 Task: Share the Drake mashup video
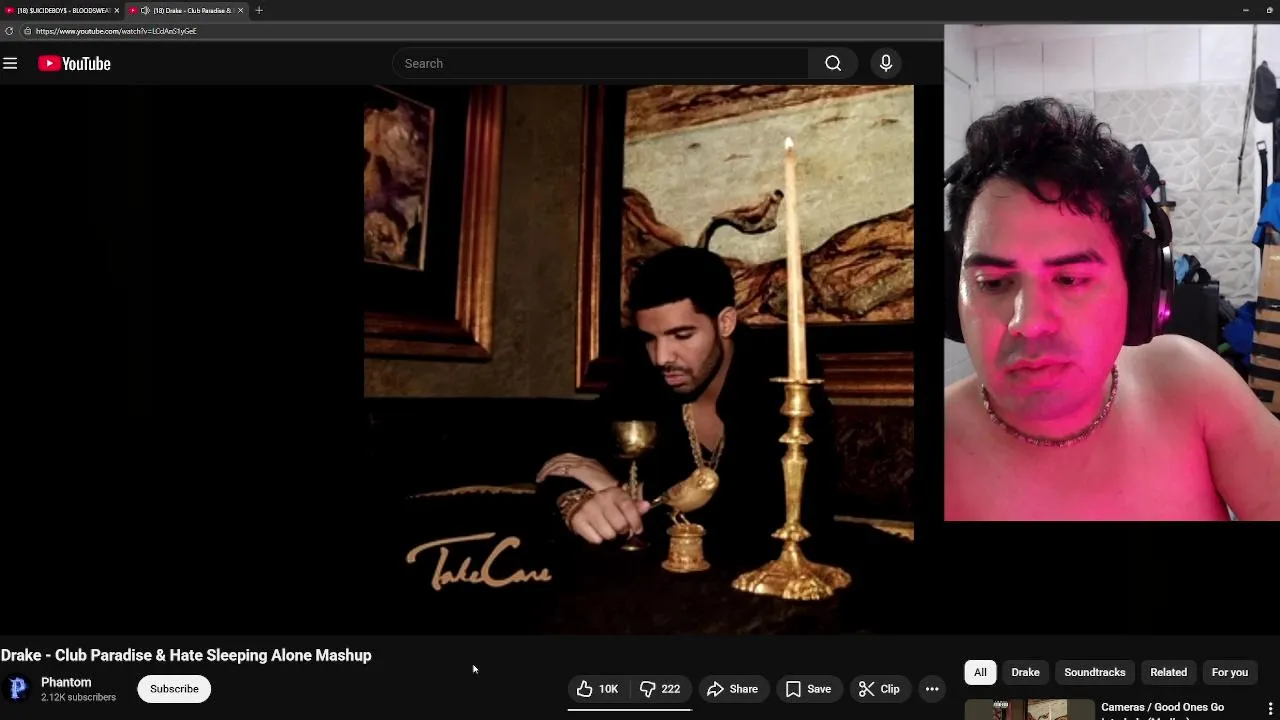pyautogui.click(x=732, y=689)
